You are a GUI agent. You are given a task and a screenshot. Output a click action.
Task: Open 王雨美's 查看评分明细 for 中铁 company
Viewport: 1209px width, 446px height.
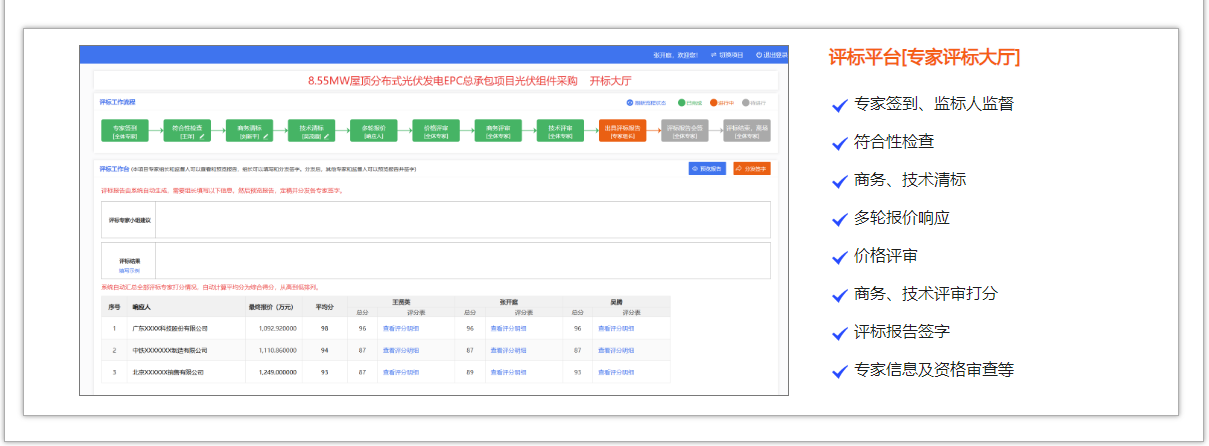401,350
